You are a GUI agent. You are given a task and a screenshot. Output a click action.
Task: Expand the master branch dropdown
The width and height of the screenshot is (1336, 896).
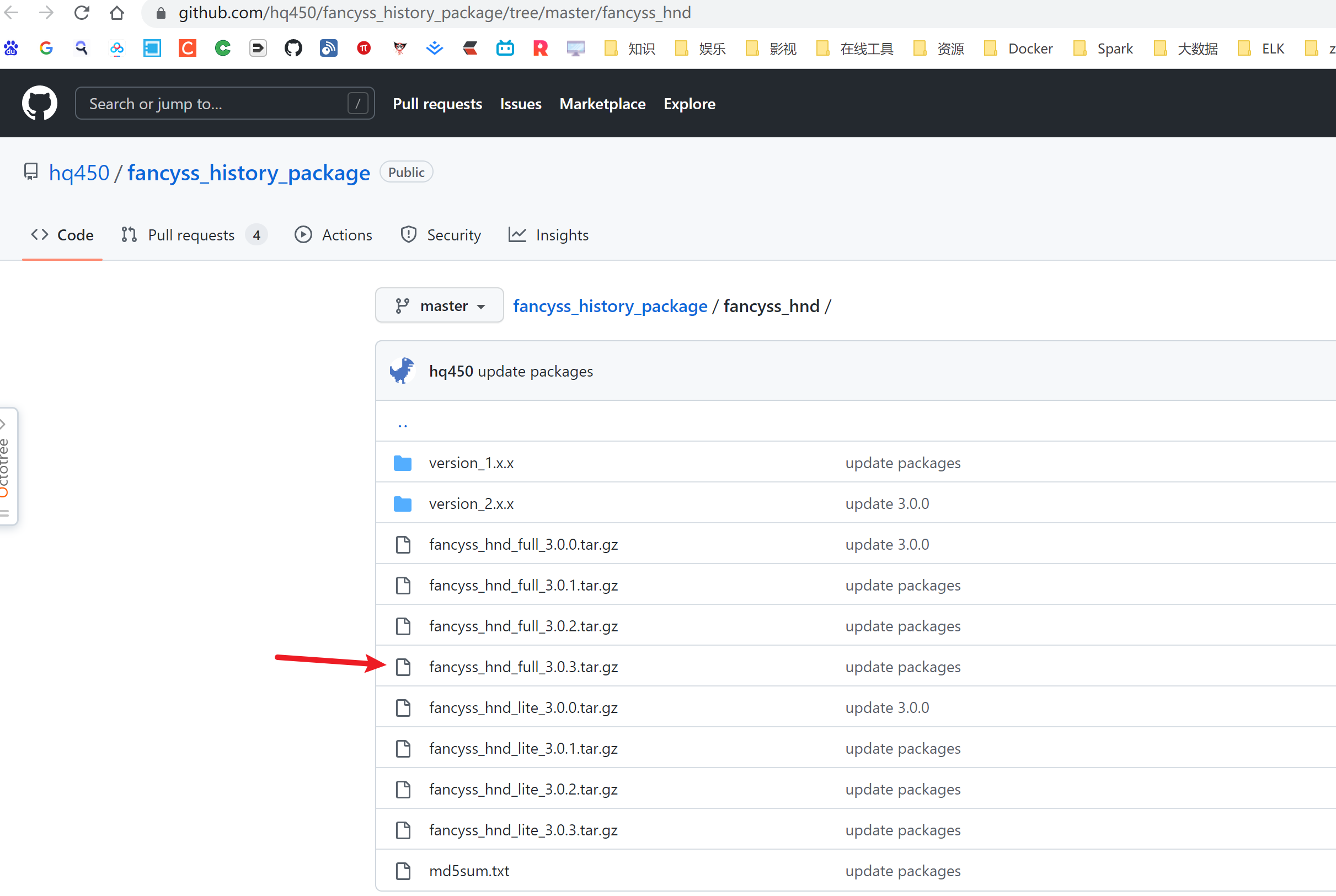(437, 305)
